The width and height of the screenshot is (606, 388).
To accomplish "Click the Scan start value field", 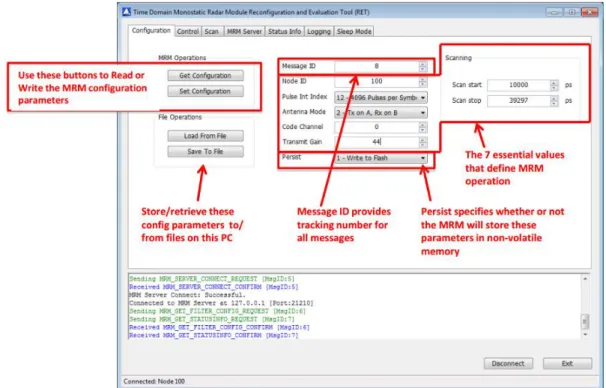I will coord(518,85).
